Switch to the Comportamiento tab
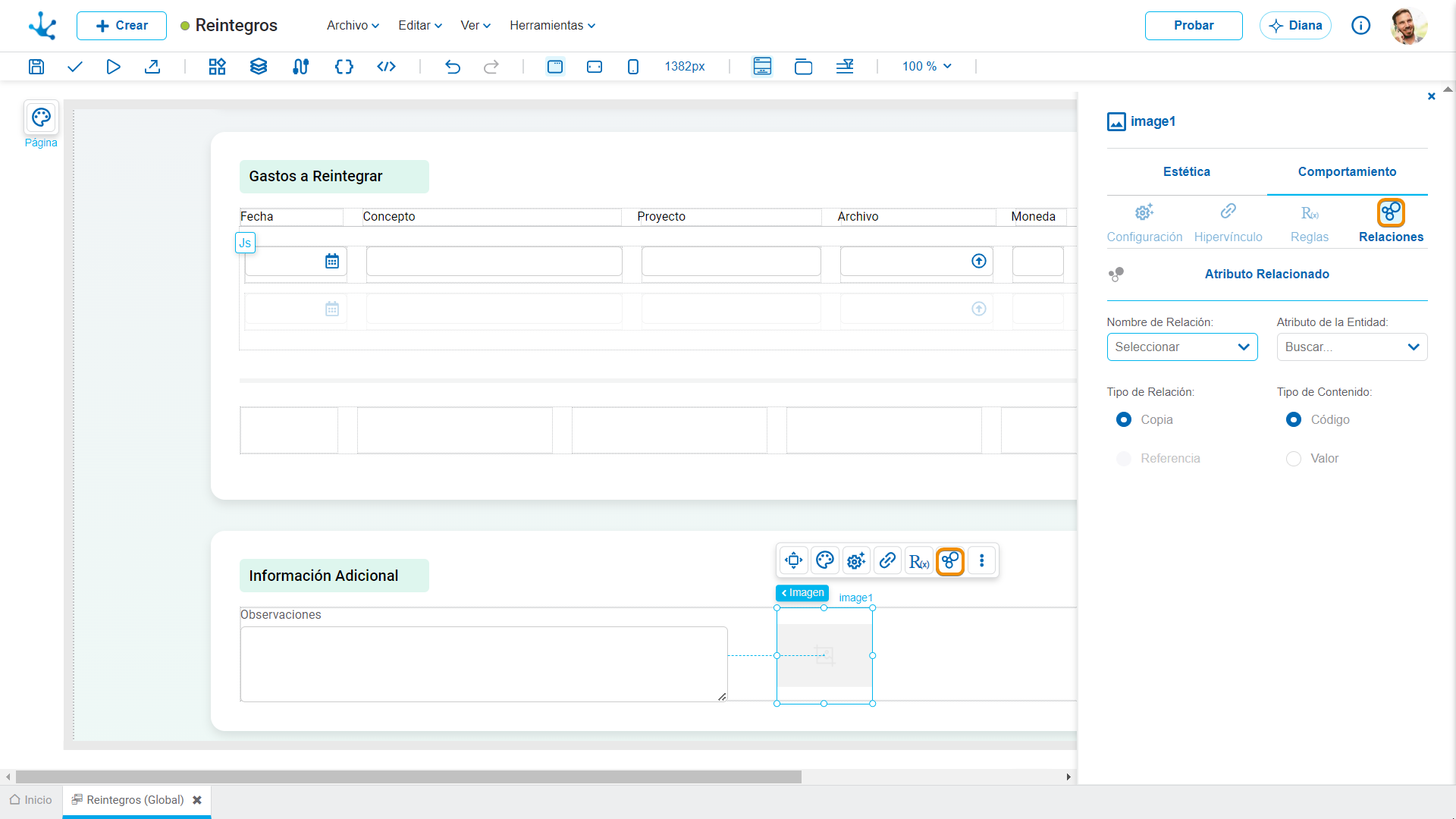 1347,171
